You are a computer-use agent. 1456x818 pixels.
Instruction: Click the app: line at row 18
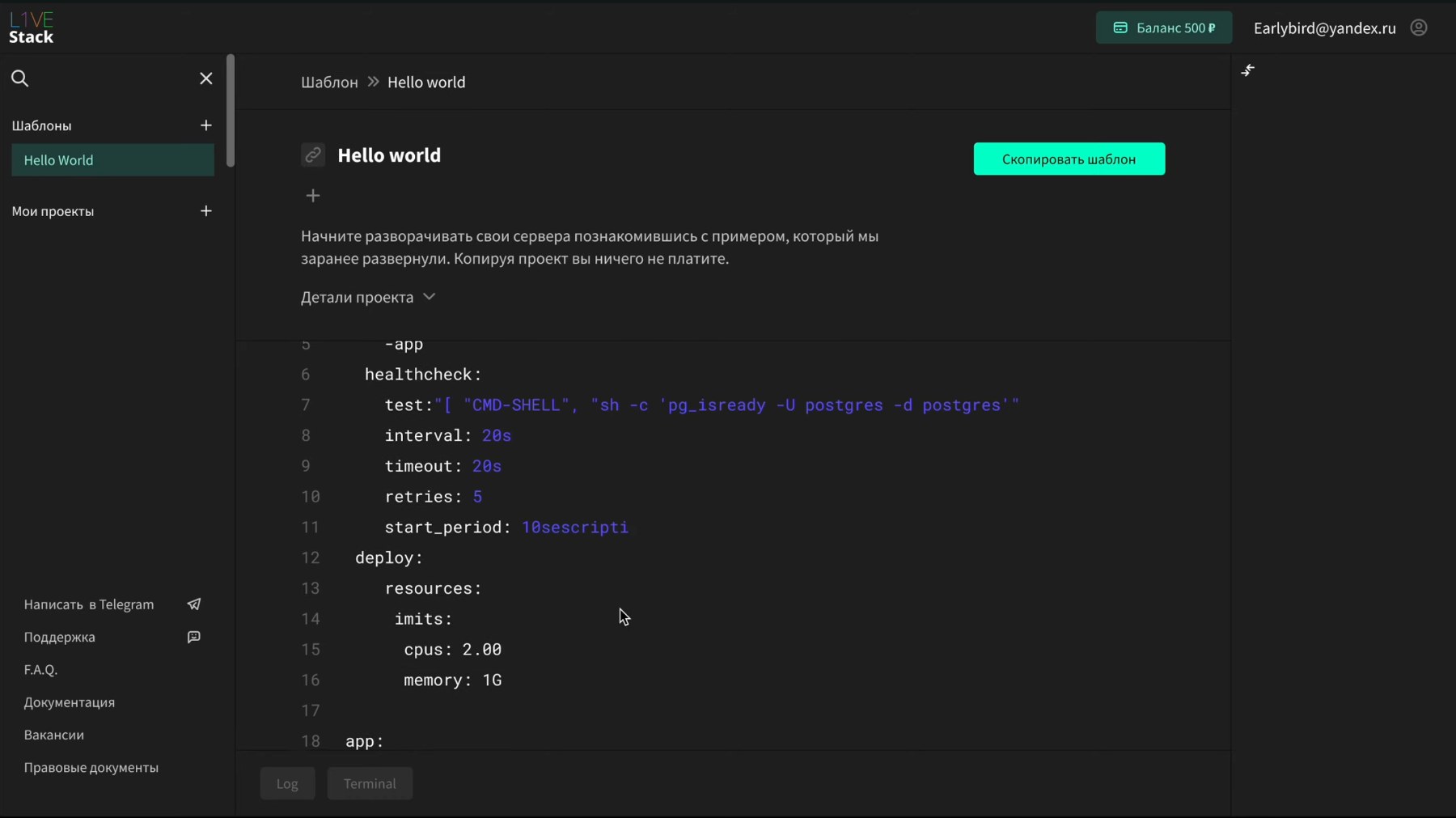(365, 741)
